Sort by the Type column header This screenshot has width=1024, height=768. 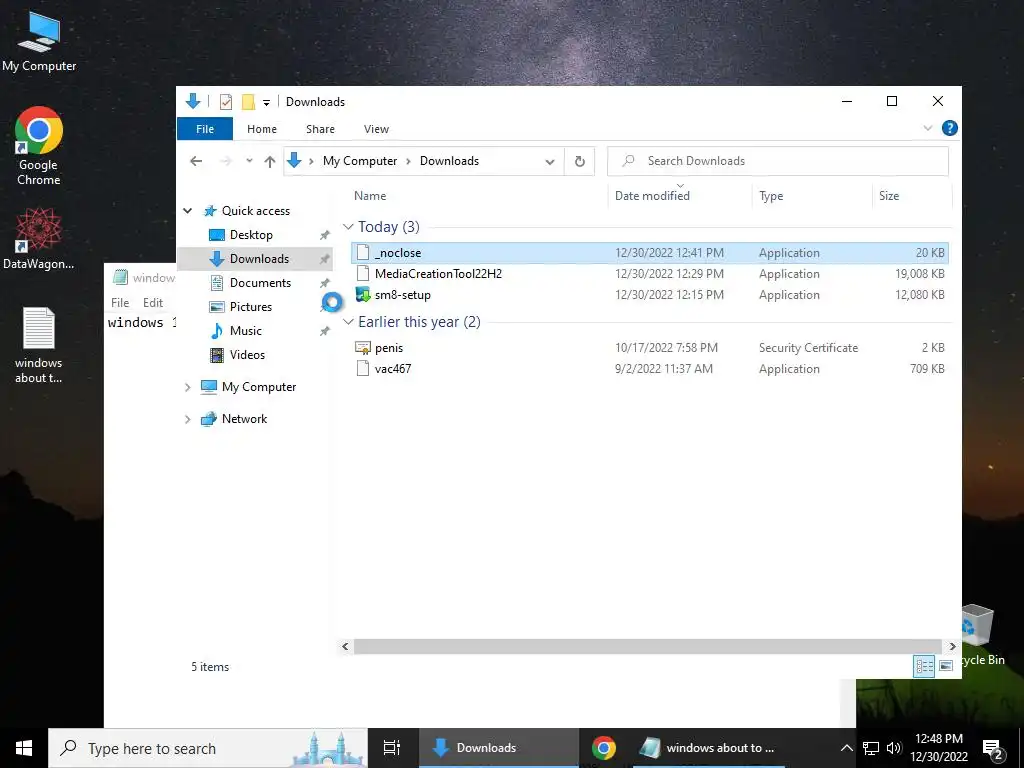[812, 196]
